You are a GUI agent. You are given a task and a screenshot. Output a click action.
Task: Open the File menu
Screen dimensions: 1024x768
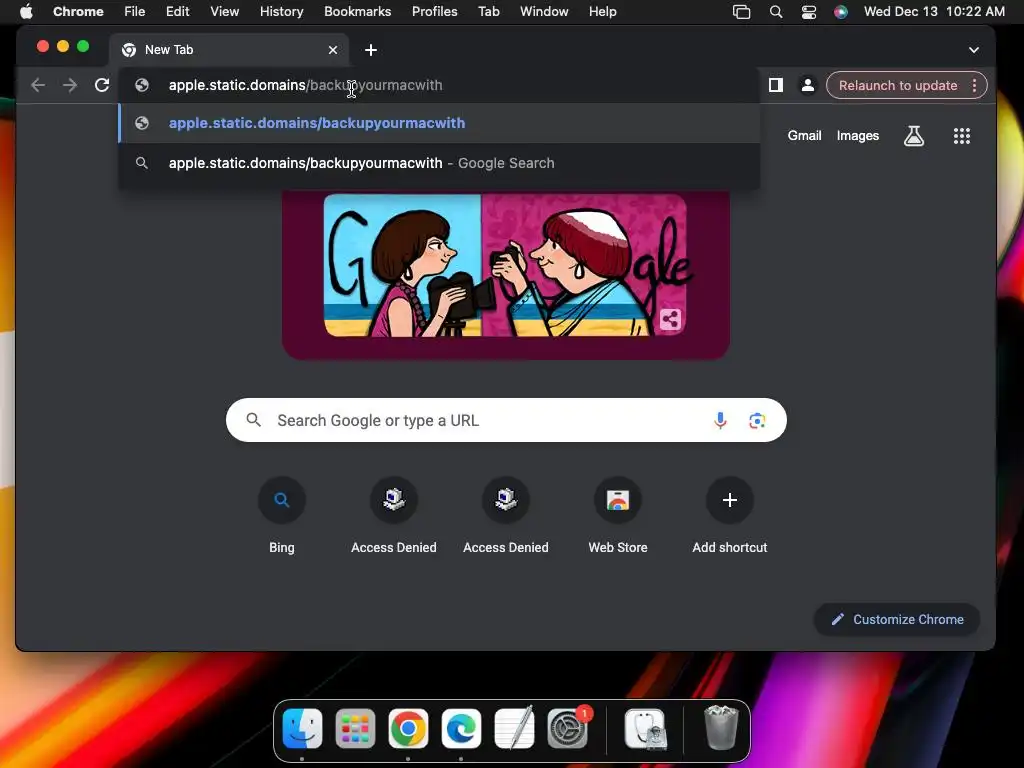coord(135,11)
